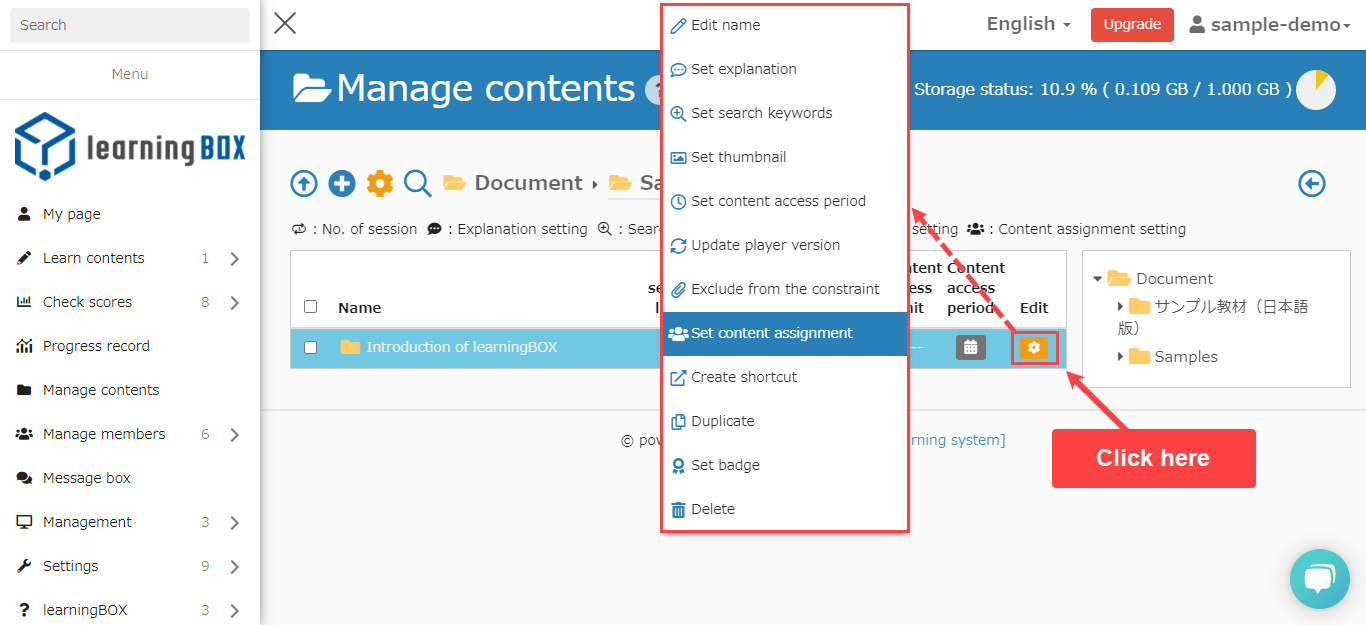Click the red Upgrade button
The height and width of the screenshot is (625, 1366).
(1131, 25)
